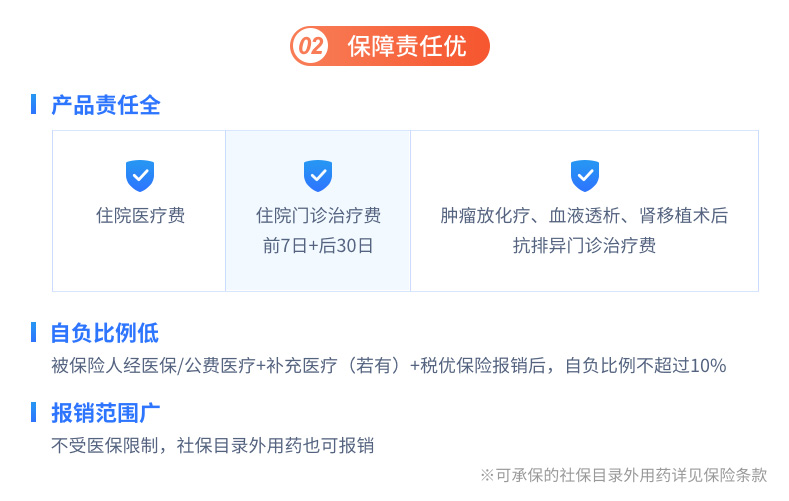Click the orange 02 number badge

pyautogui.click(x=310, y=46)
